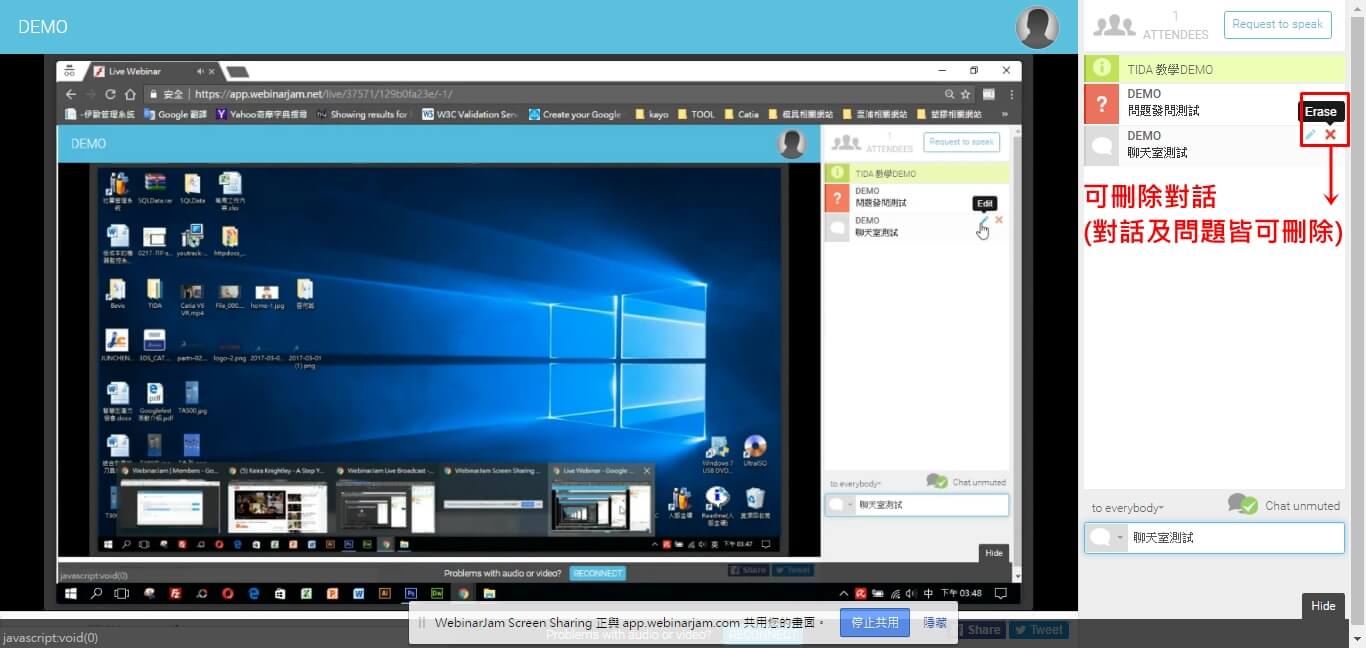
Task: Edit the chat message with the pencil icon in the red box
Action: (x=1310, y=135)
